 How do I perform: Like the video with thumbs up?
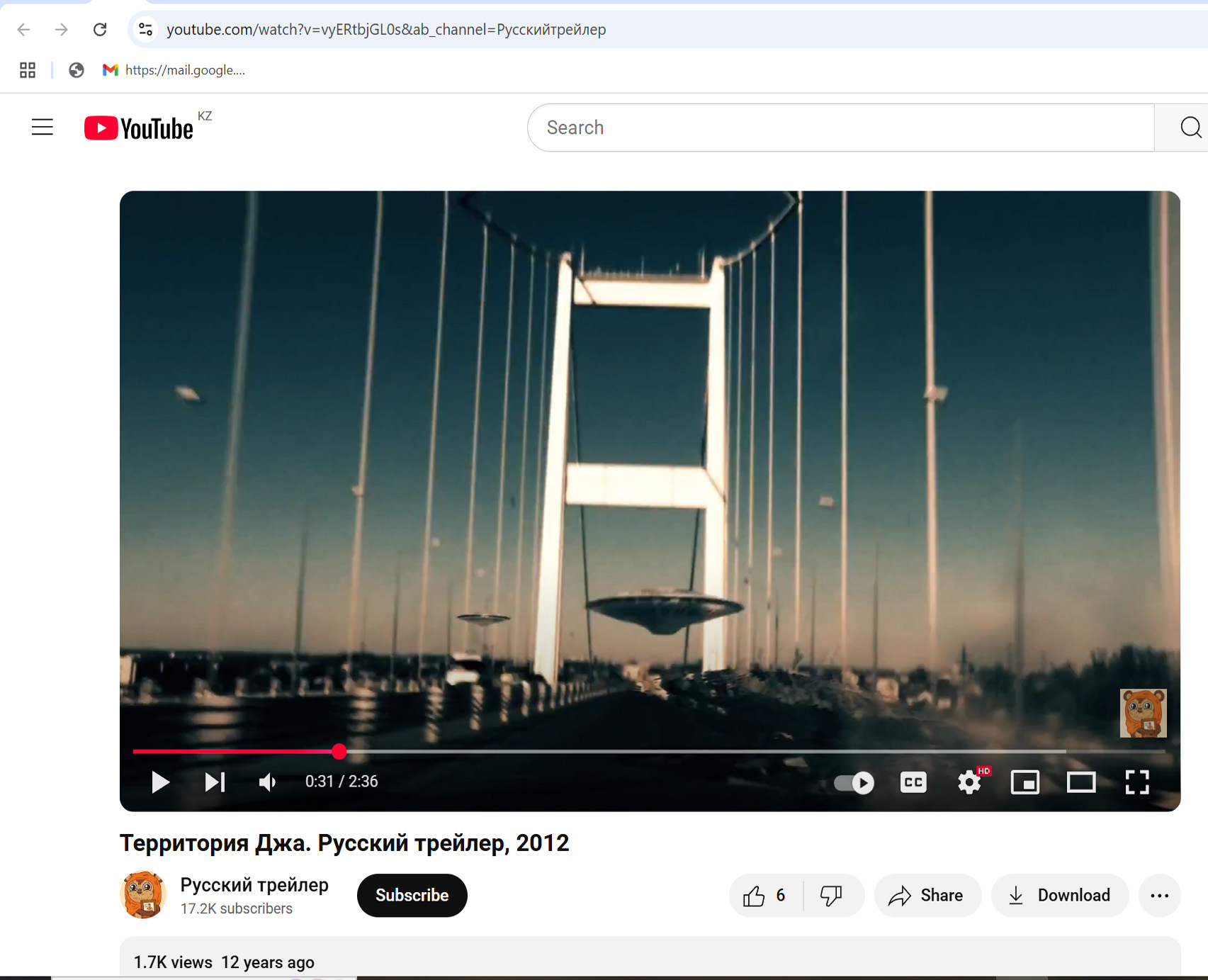[x=765, y=896]
